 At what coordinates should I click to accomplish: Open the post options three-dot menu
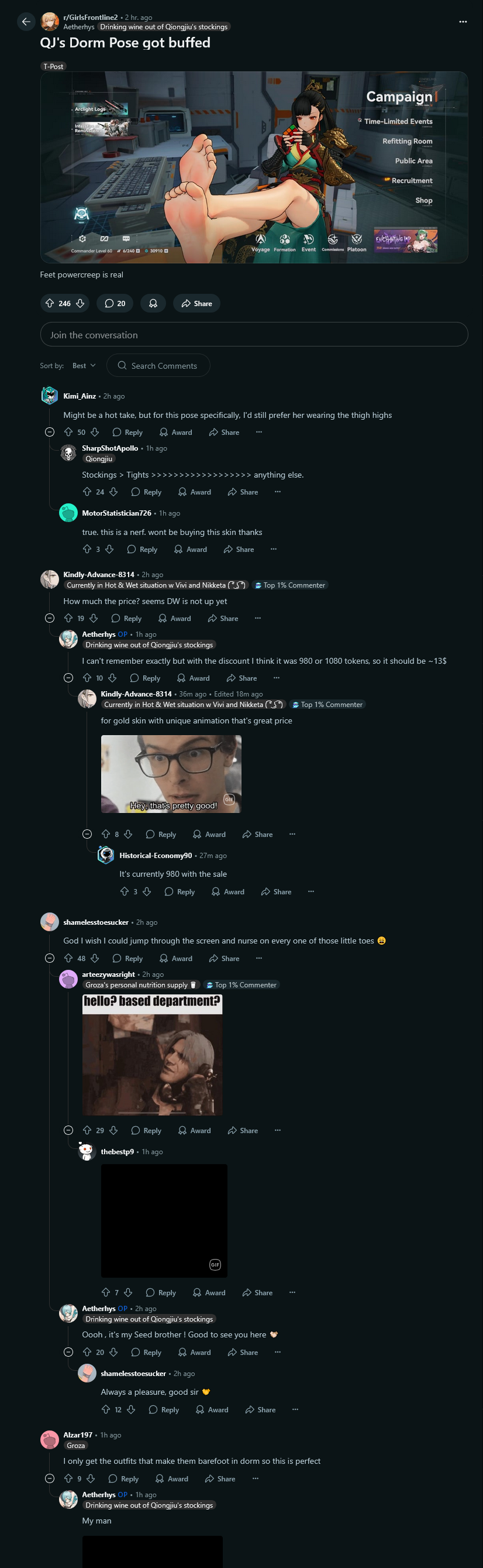click(x=463, y=22)
